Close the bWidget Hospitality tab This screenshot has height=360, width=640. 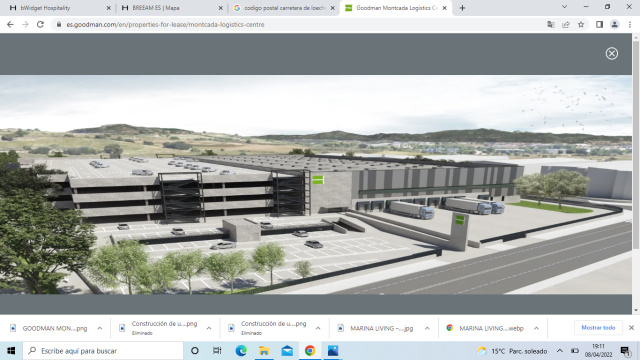pyautogui.click(x=109, y=8)
